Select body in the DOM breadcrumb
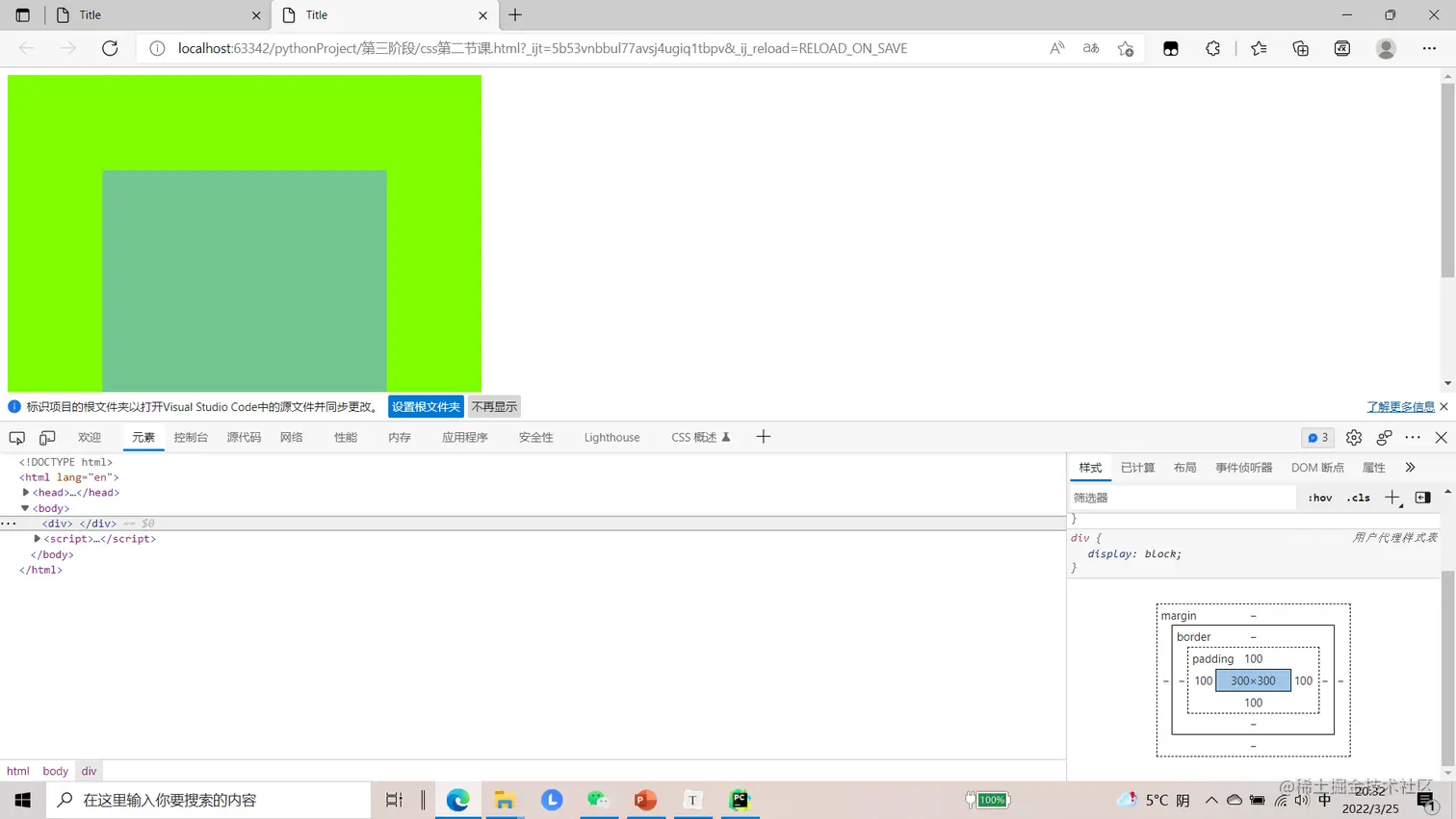The image size is (1456, 819). pos(55,771)
